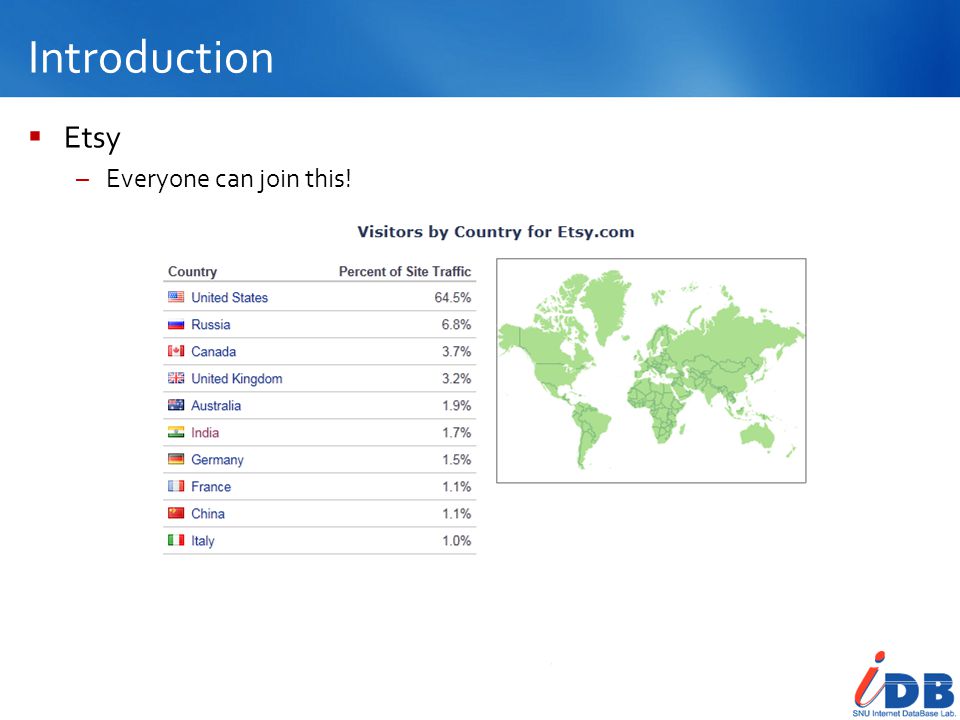Click the United States flag icon

tap(176, 297)
